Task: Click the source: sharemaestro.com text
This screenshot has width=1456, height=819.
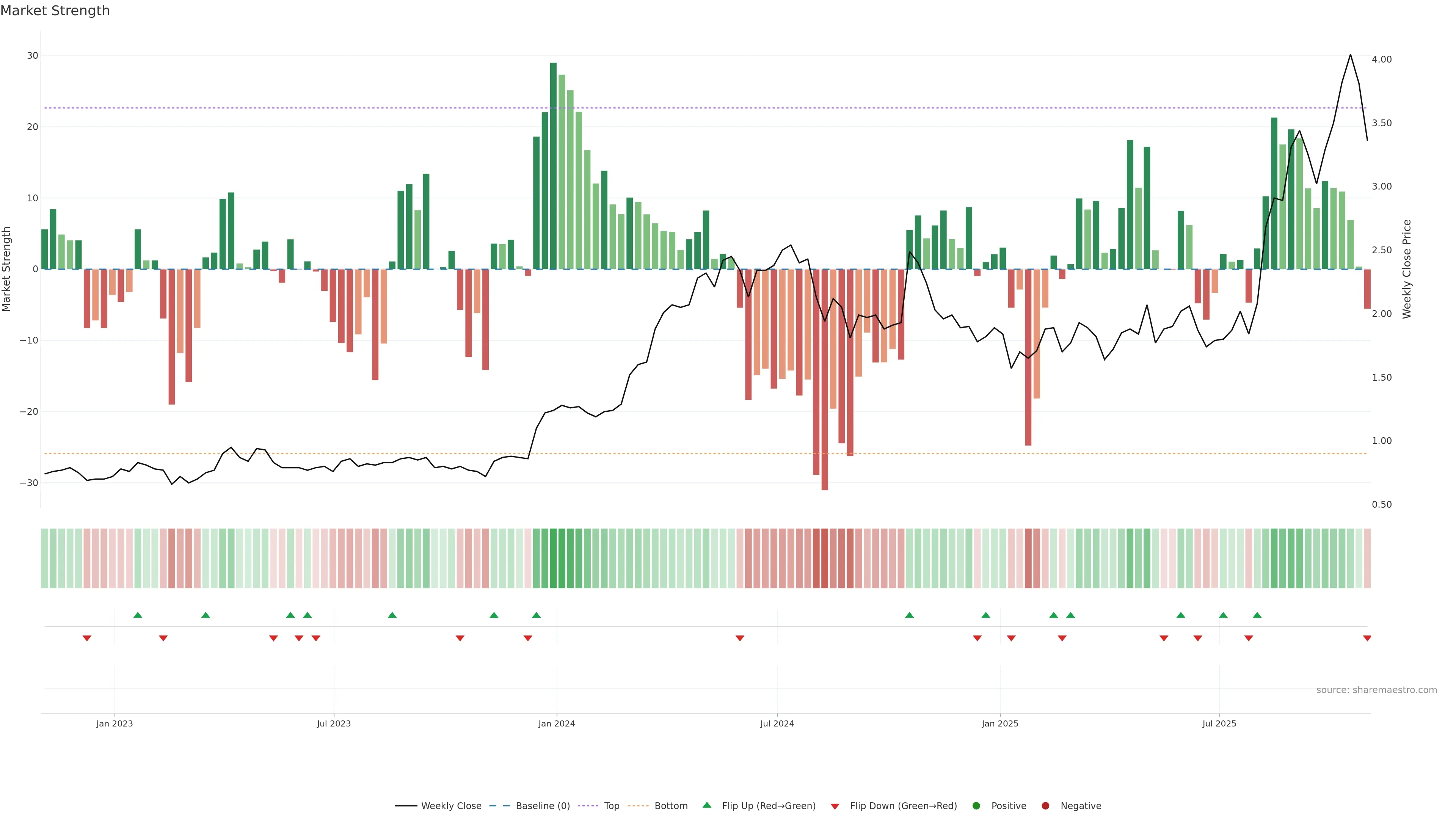Action: point(1376,690)
